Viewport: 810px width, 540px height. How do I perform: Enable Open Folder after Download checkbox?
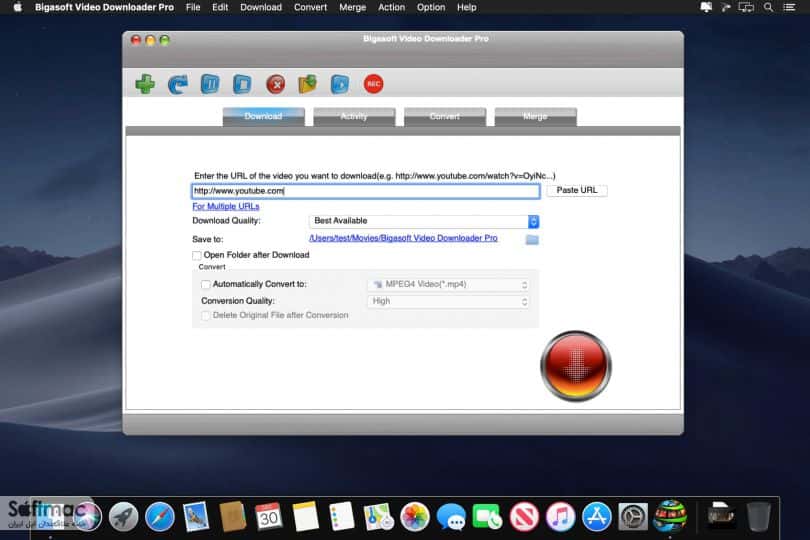tap(197, 255)
